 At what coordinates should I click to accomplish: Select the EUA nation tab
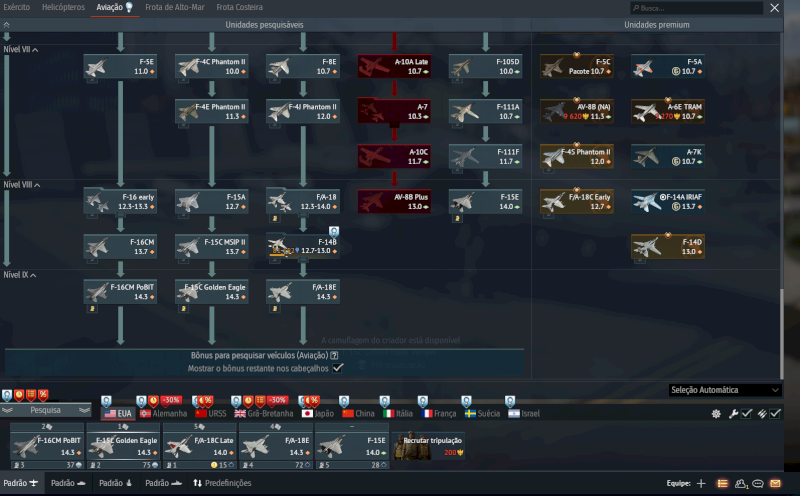click(x=118, y=413)
